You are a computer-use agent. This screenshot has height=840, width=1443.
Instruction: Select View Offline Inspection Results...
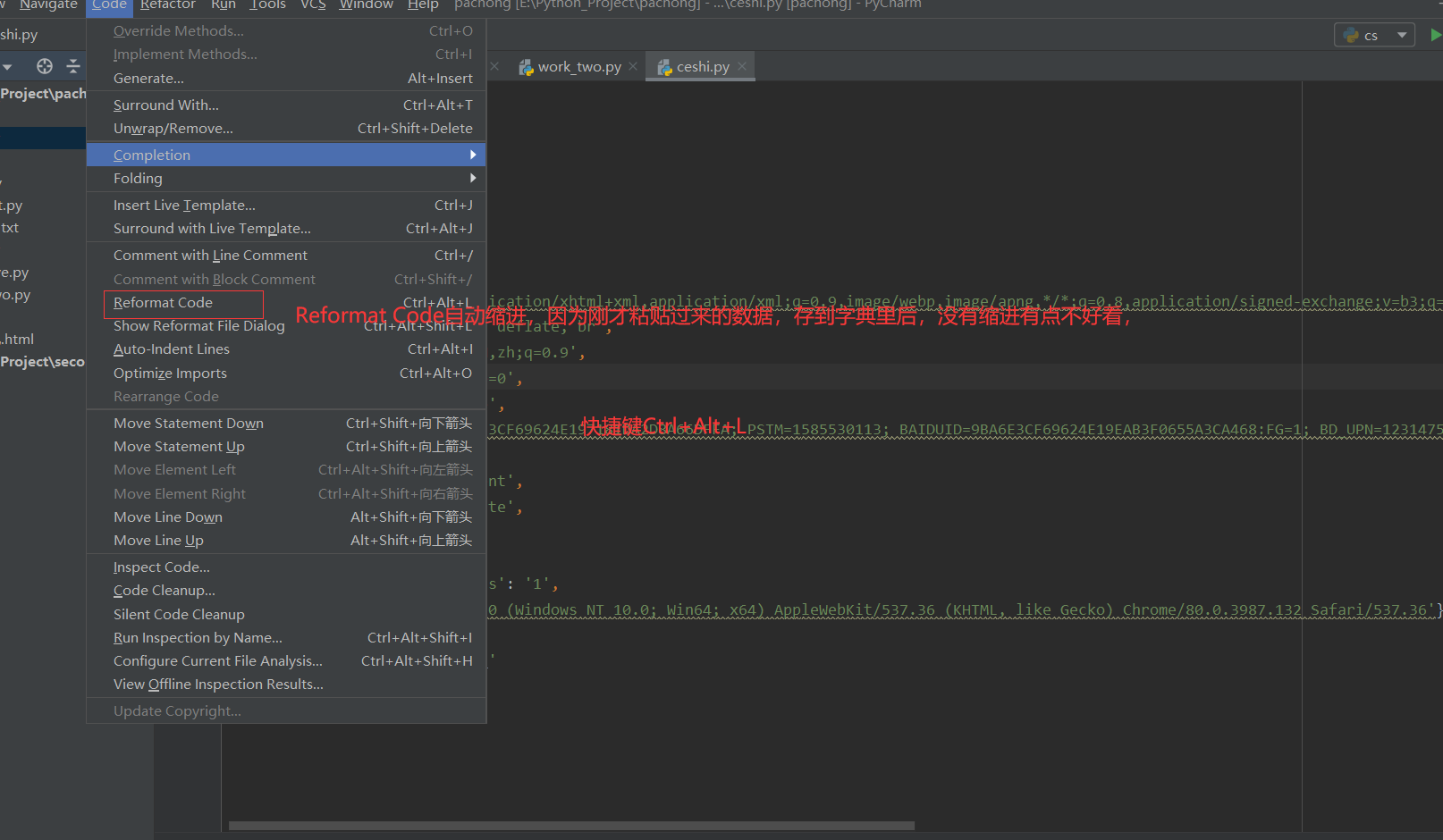coord(286,685)
